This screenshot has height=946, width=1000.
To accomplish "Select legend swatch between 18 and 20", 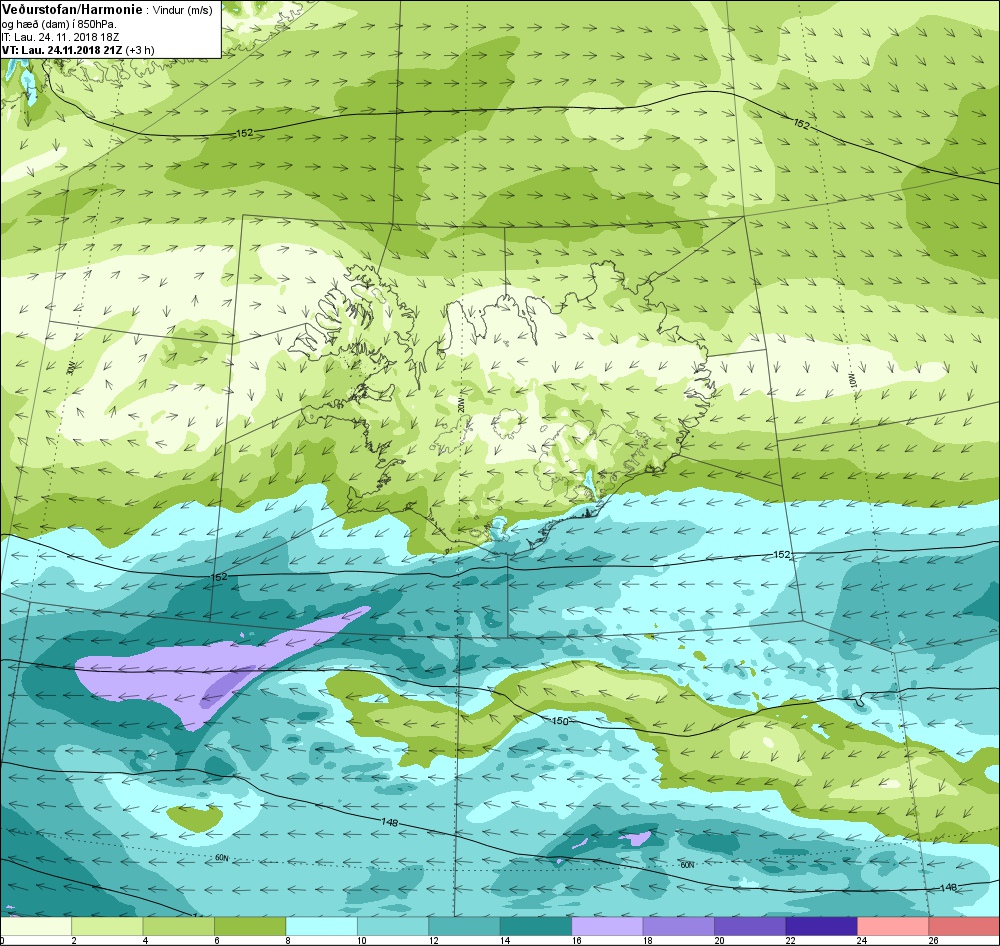I will (x=679, y=926).
